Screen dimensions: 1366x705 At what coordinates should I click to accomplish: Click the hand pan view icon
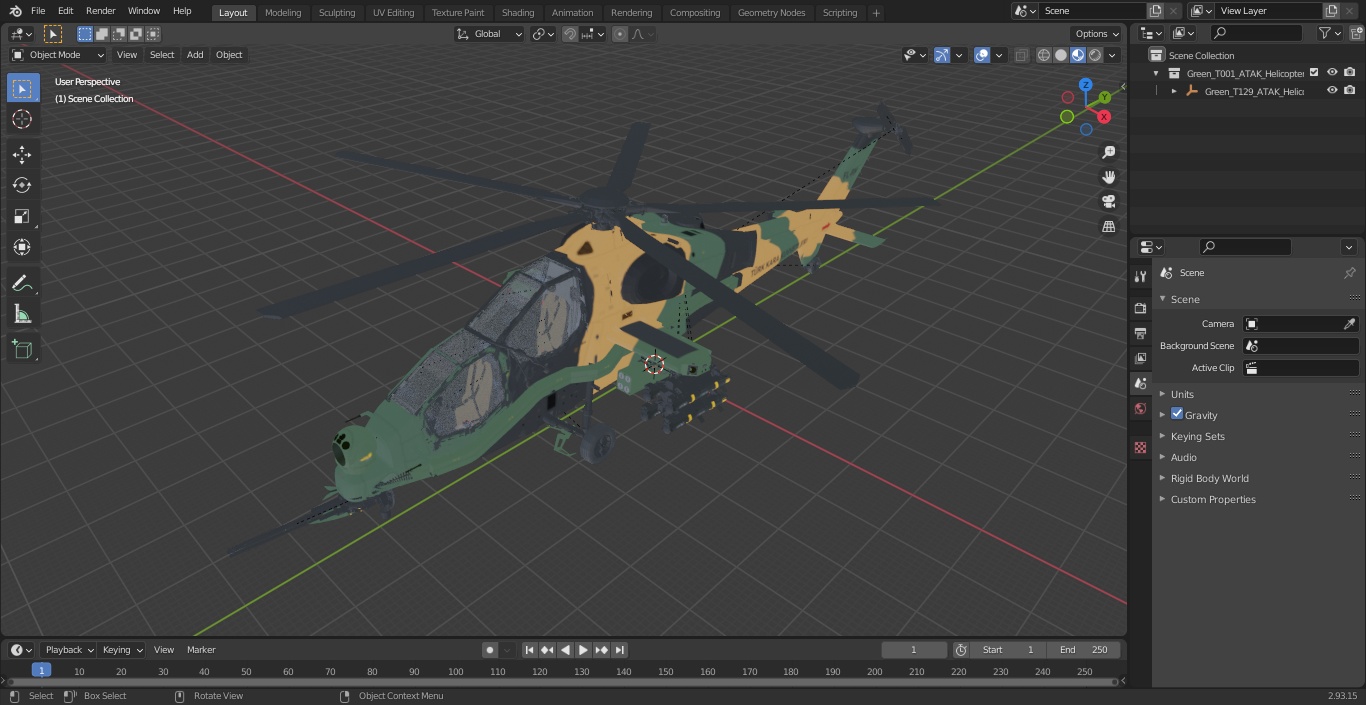click(x=1108, y=177)
